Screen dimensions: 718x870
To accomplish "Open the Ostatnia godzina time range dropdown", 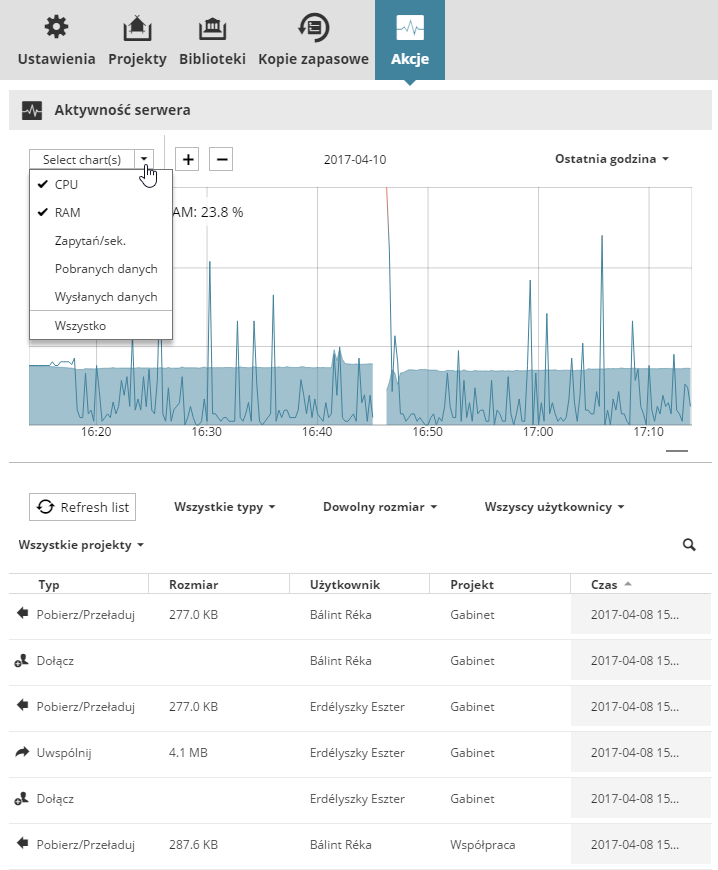I will click(x=611, y=159).
